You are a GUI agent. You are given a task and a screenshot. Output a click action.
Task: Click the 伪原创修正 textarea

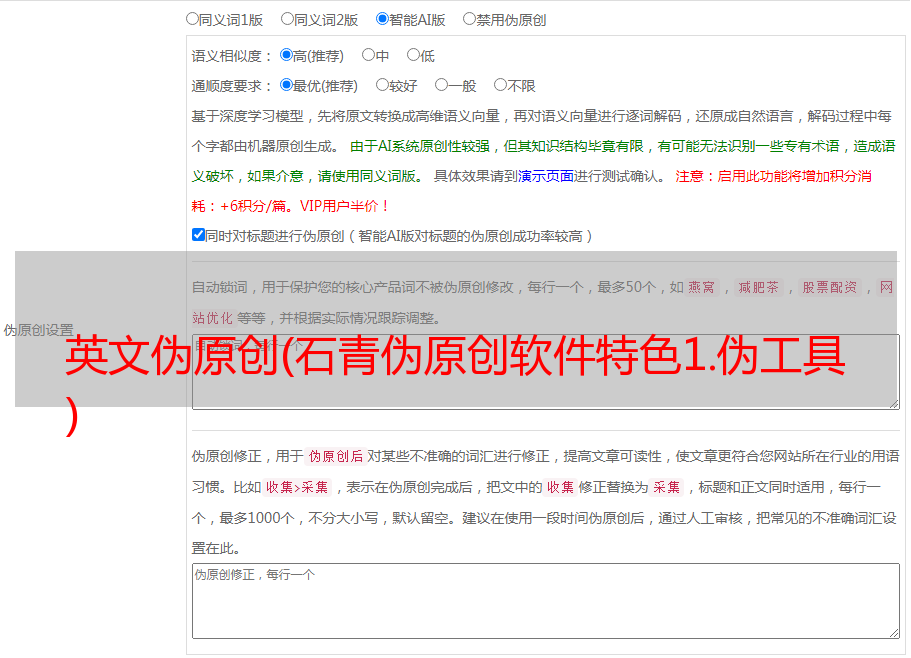click(546, 601)
